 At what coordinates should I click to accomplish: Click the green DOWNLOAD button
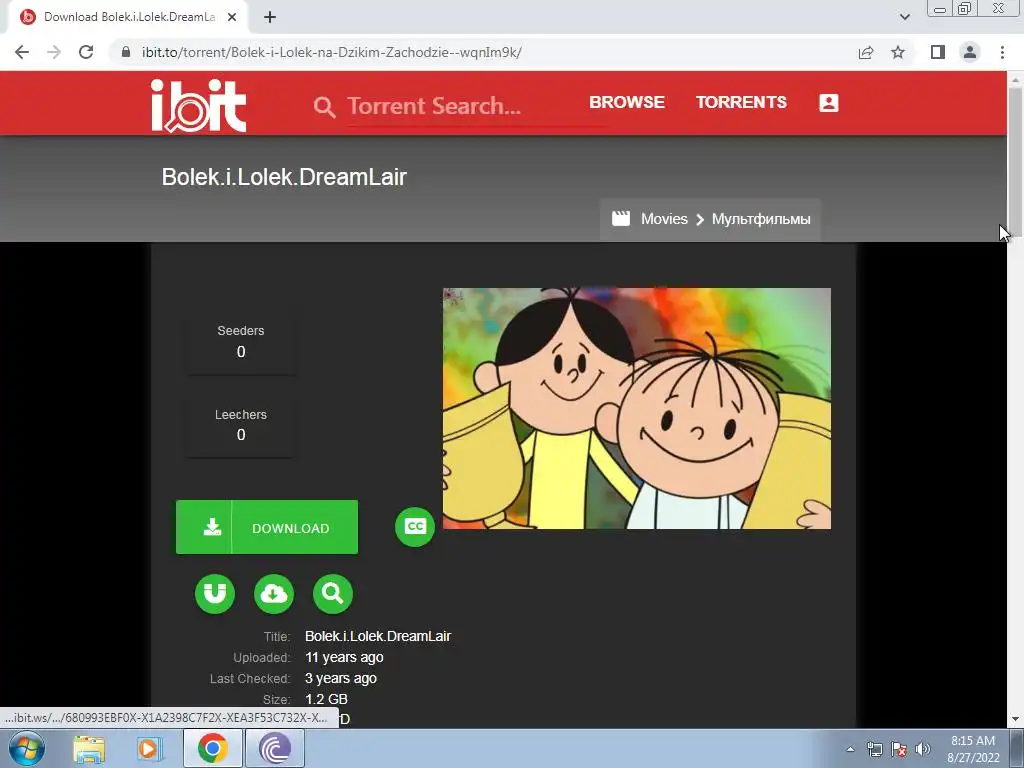pyautogui.click(x=266, y=527)
